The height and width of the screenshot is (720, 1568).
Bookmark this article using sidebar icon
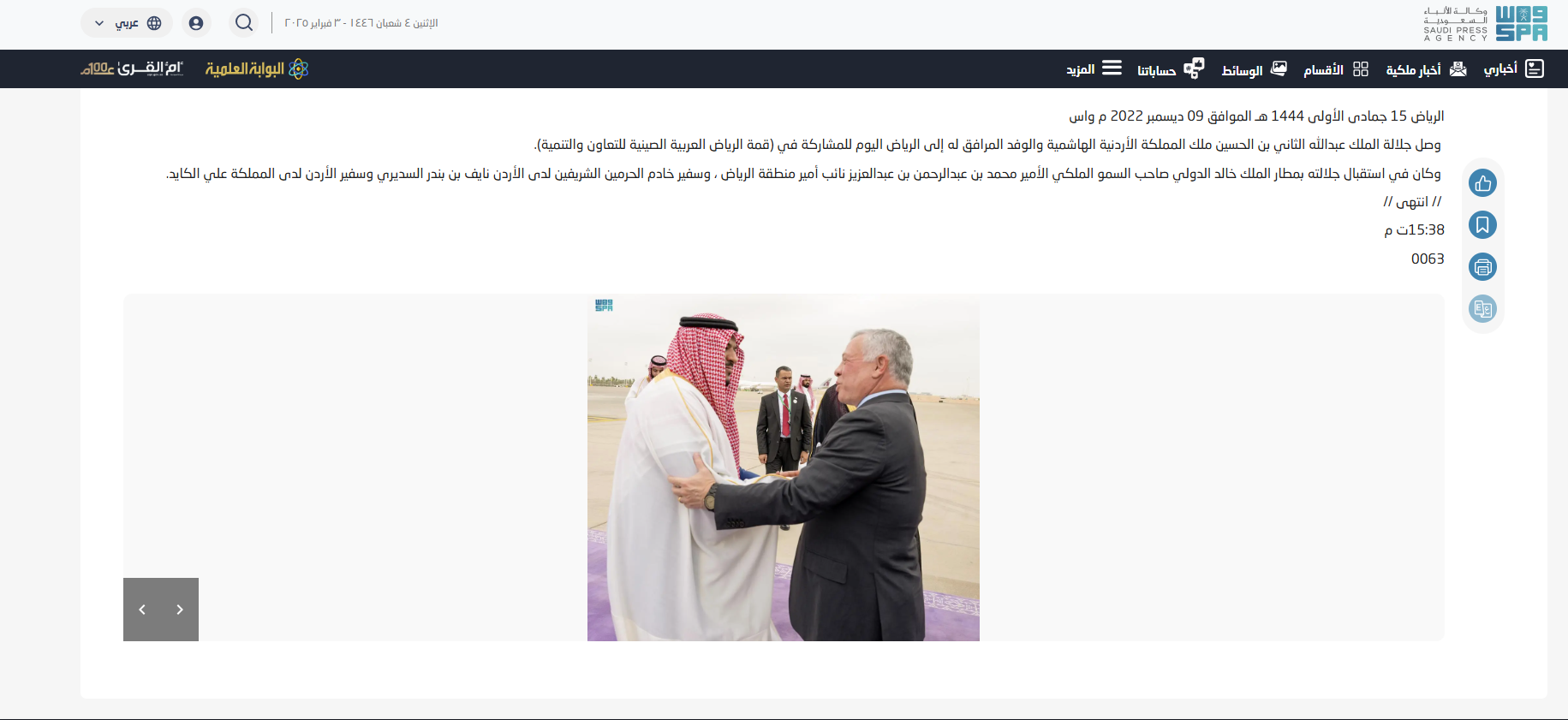(1482, 225)
